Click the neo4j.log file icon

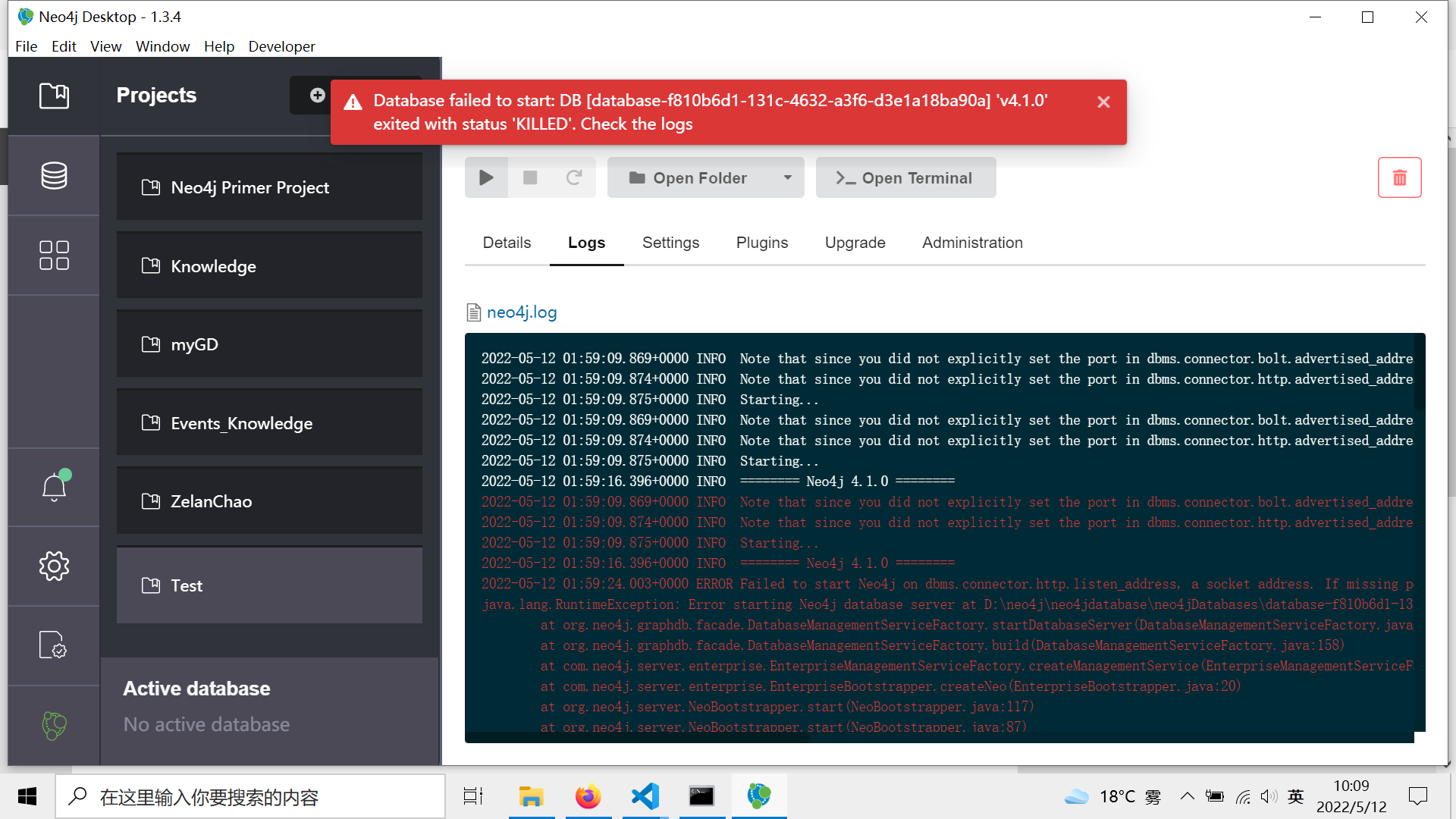(473, 312)
